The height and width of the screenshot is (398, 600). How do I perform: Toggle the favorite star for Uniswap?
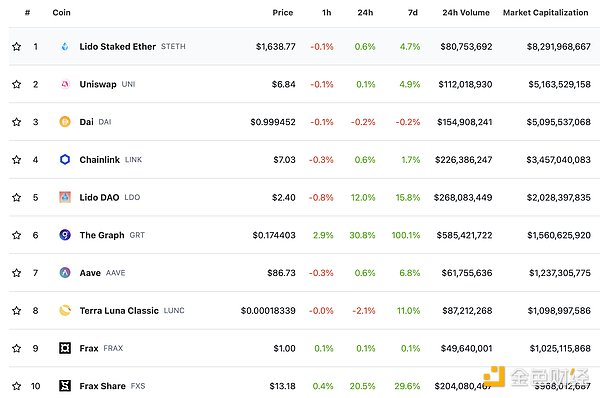click(16, 84)
